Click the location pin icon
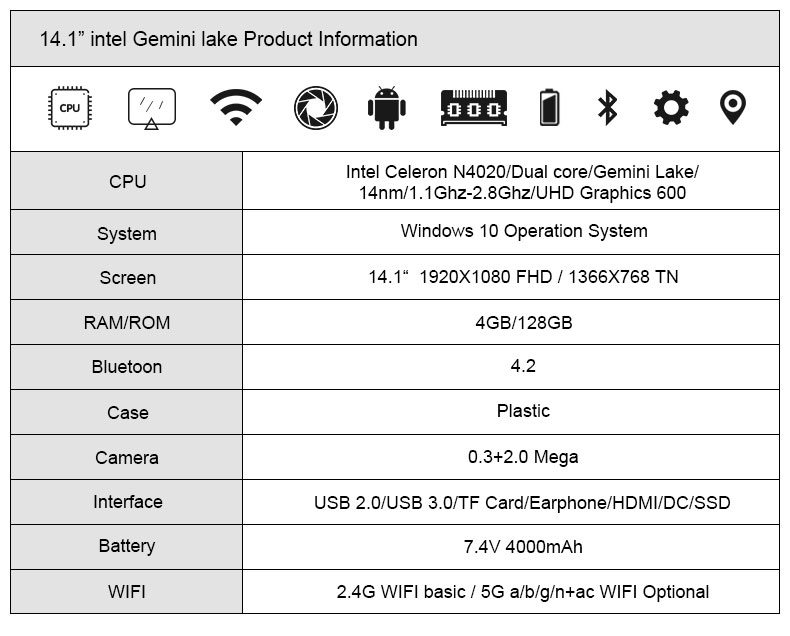This screenshot has height=636, width=790. pos(733,107)
